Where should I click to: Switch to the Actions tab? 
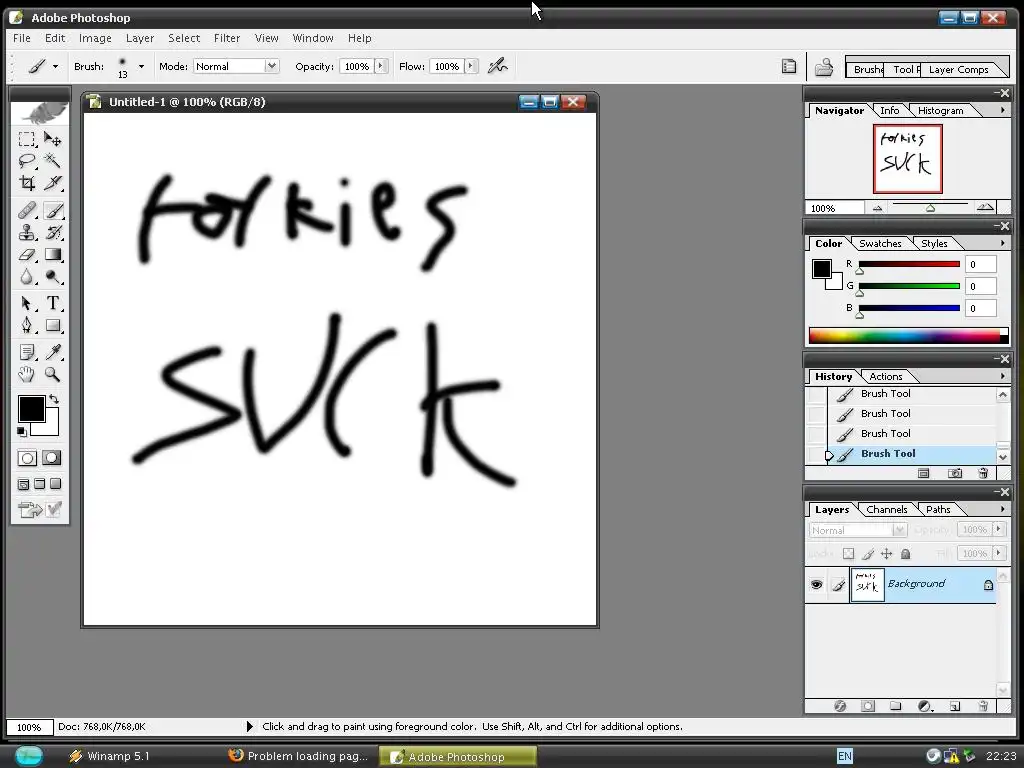[x=886, y=376]
